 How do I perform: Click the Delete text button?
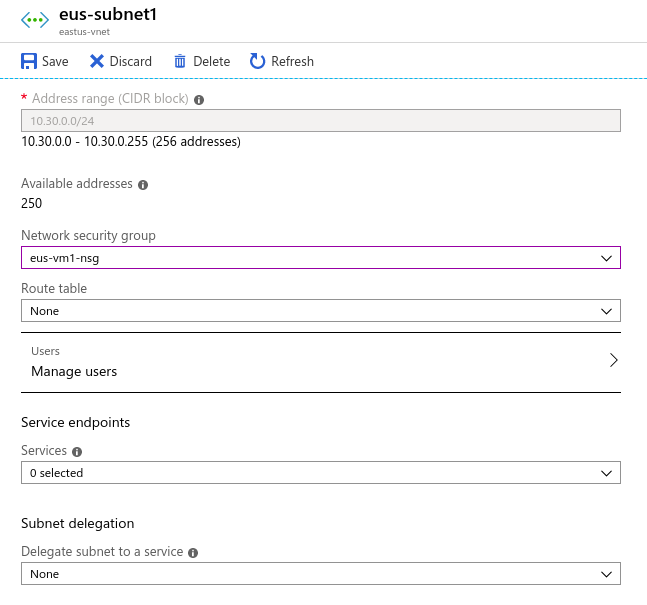coord(212,61)
